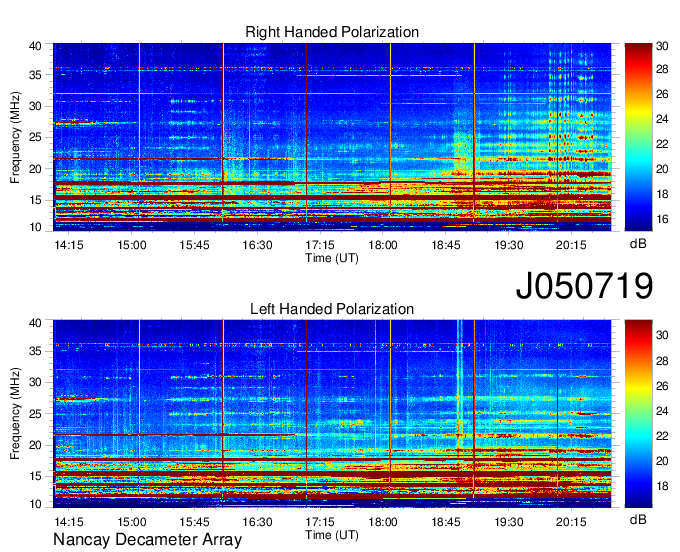Image resolution: width=680 pixels, height=552 pixels.
Task: Click the "dB" label below the upper colorbar
Action: click(x=638, y=244)
